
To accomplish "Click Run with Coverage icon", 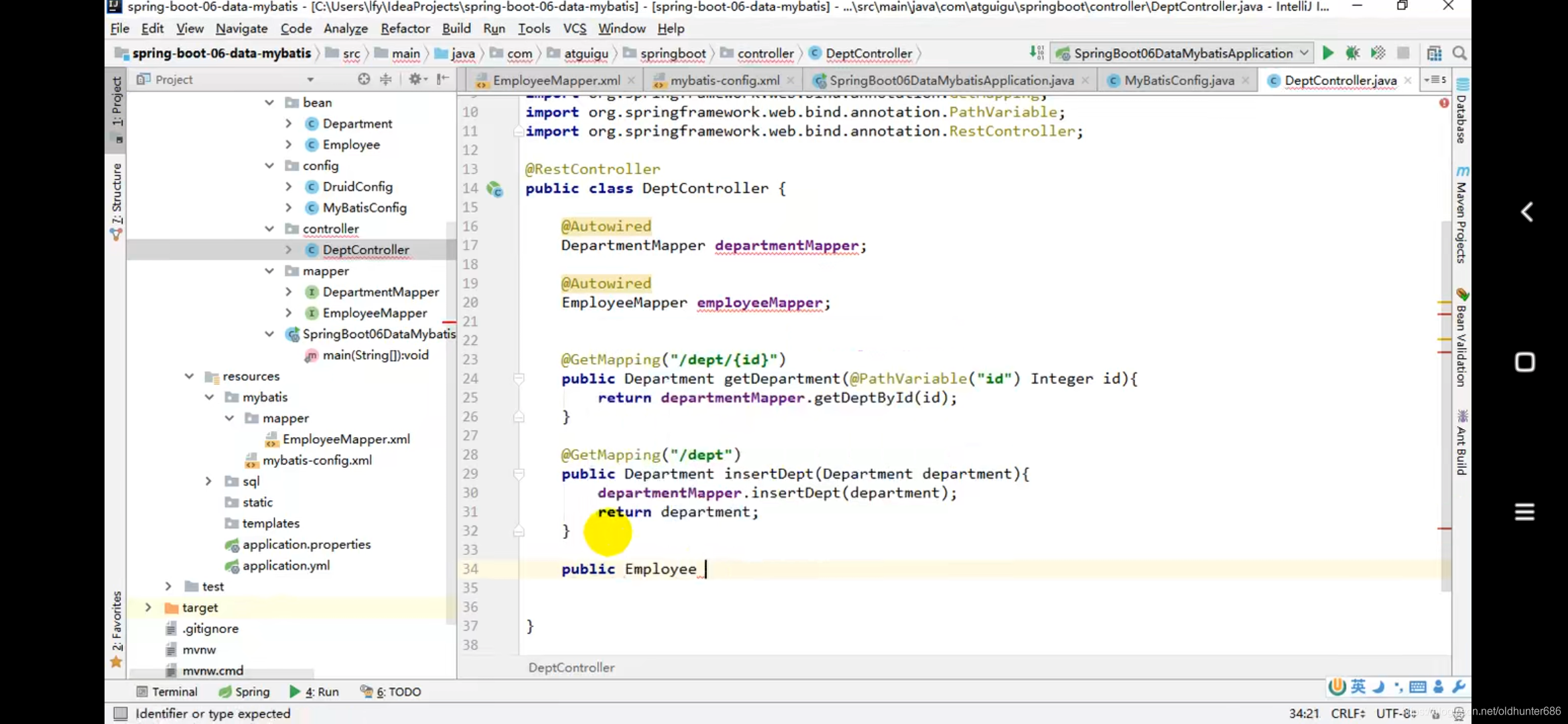I will pos(1378,53).
